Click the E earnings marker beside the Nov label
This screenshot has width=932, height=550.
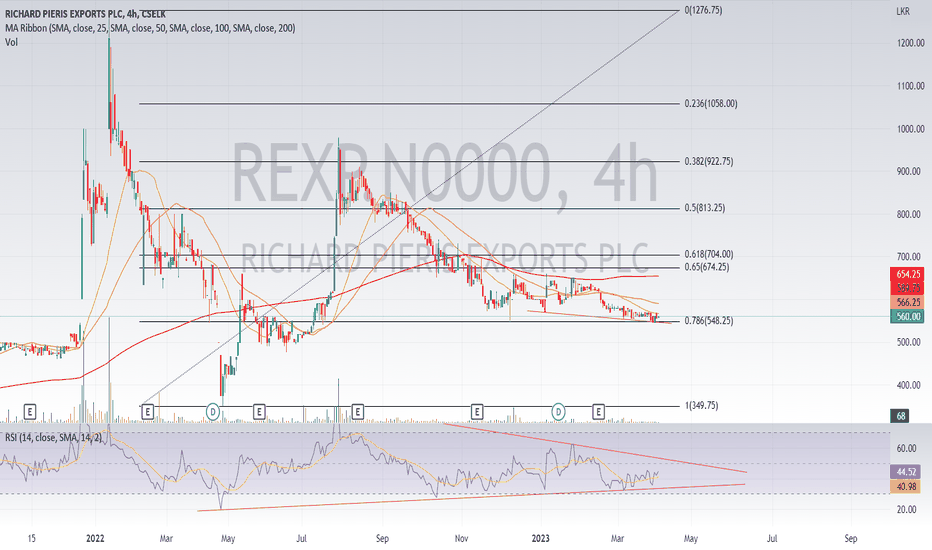[x=477, y=411]
